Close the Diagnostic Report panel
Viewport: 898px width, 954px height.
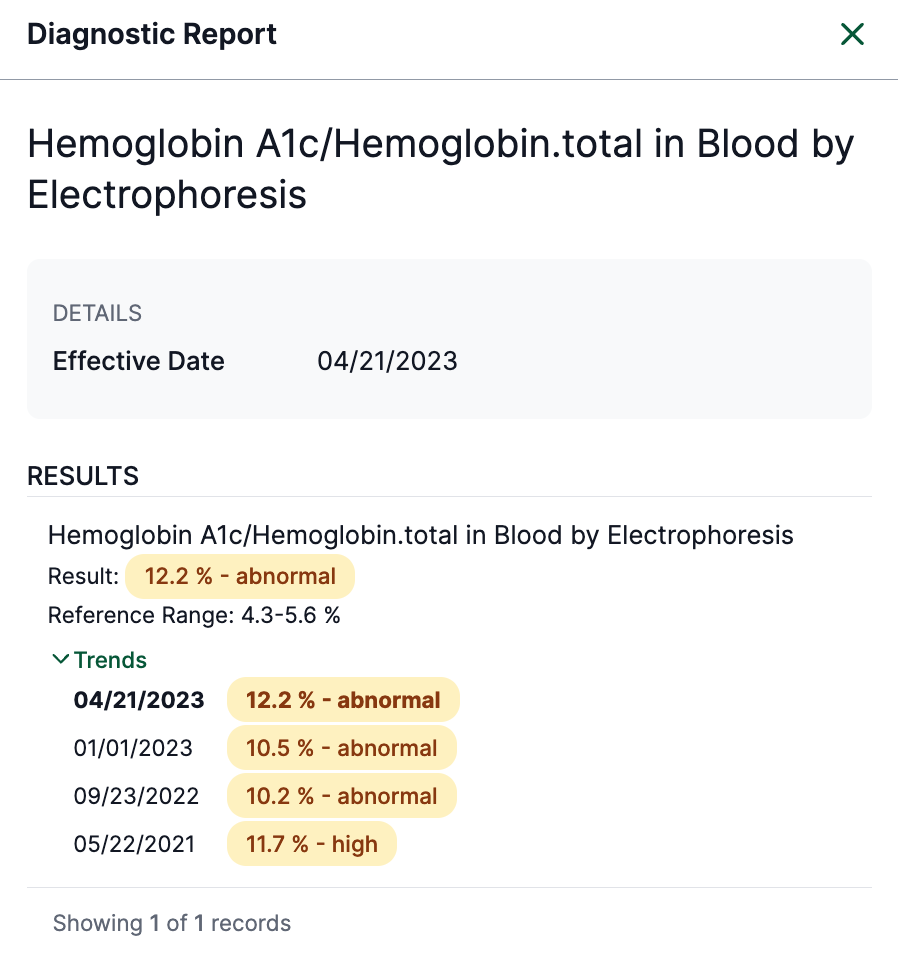tap(852, 35)
